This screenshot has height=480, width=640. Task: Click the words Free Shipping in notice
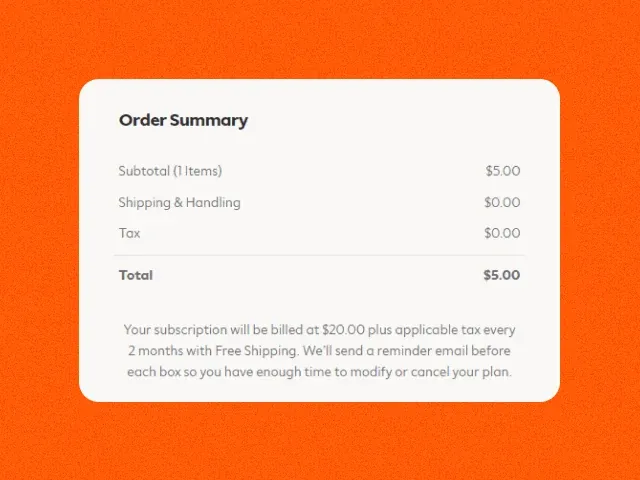(x=229, y=350)
